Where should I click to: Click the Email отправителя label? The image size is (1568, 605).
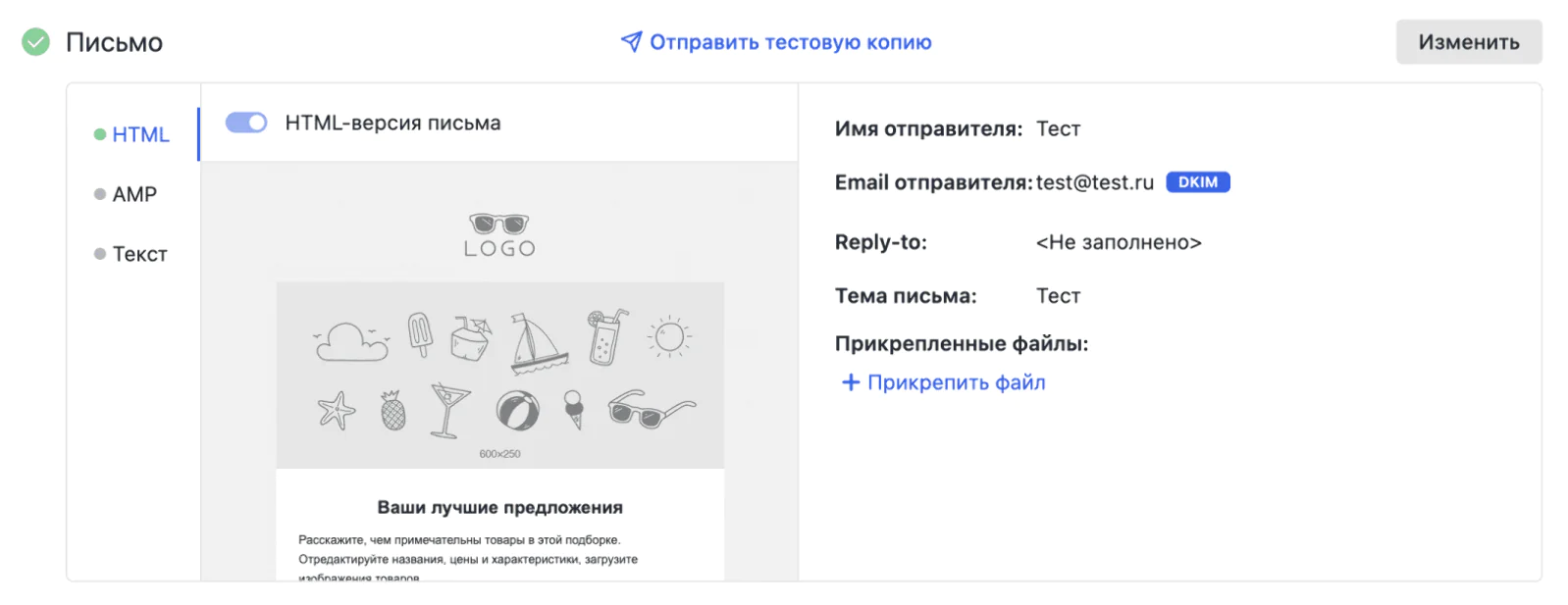933,182
